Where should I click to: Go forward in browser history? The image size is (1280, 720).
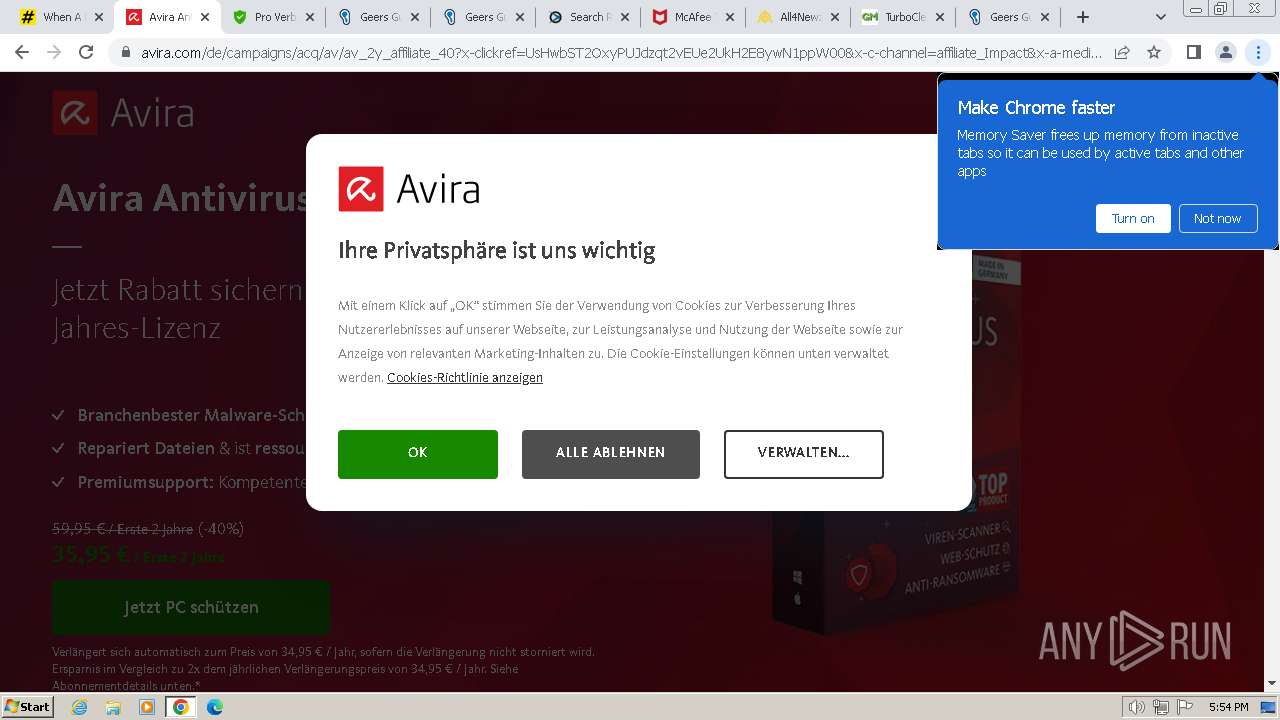[54, 52]
